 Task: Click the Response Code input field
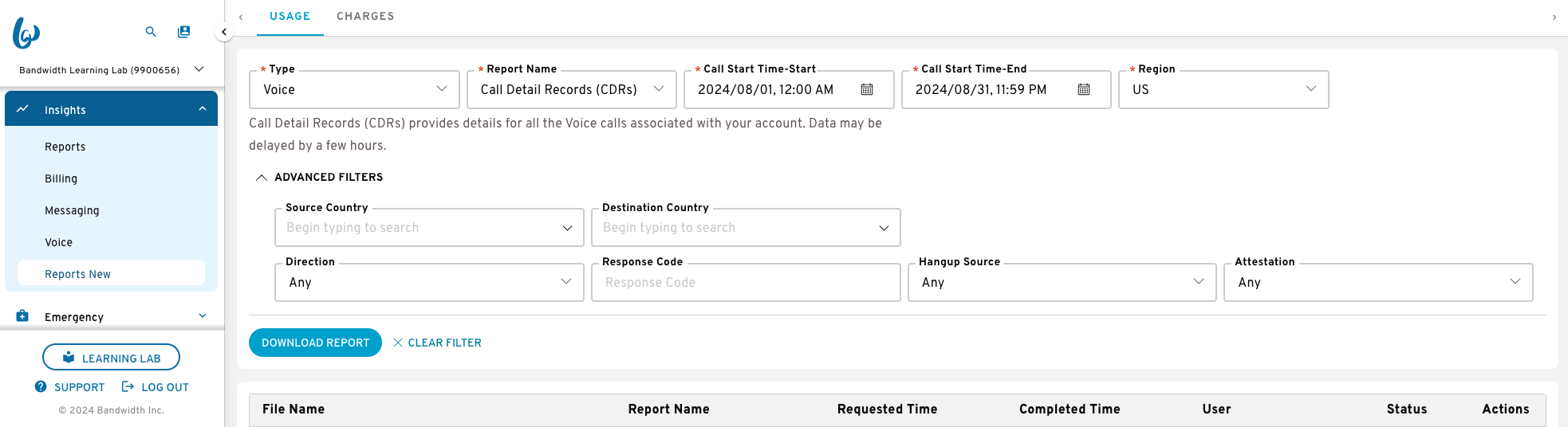pyautogui.click(x=746, y=282)
